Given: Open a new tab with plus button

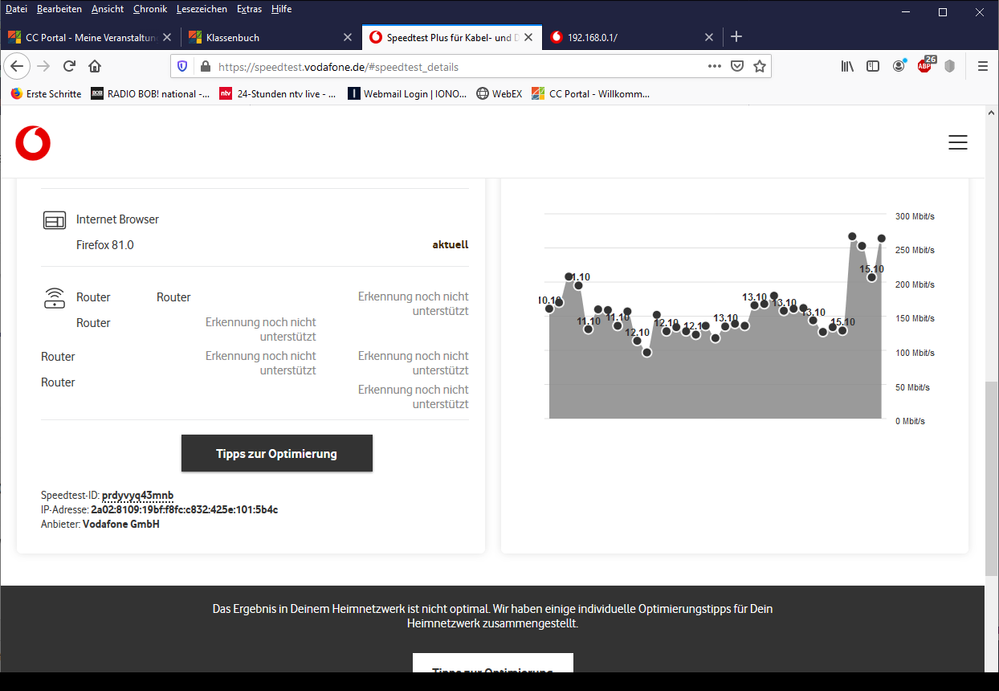Looking at the screenshot, I should [x=737, y=37].
